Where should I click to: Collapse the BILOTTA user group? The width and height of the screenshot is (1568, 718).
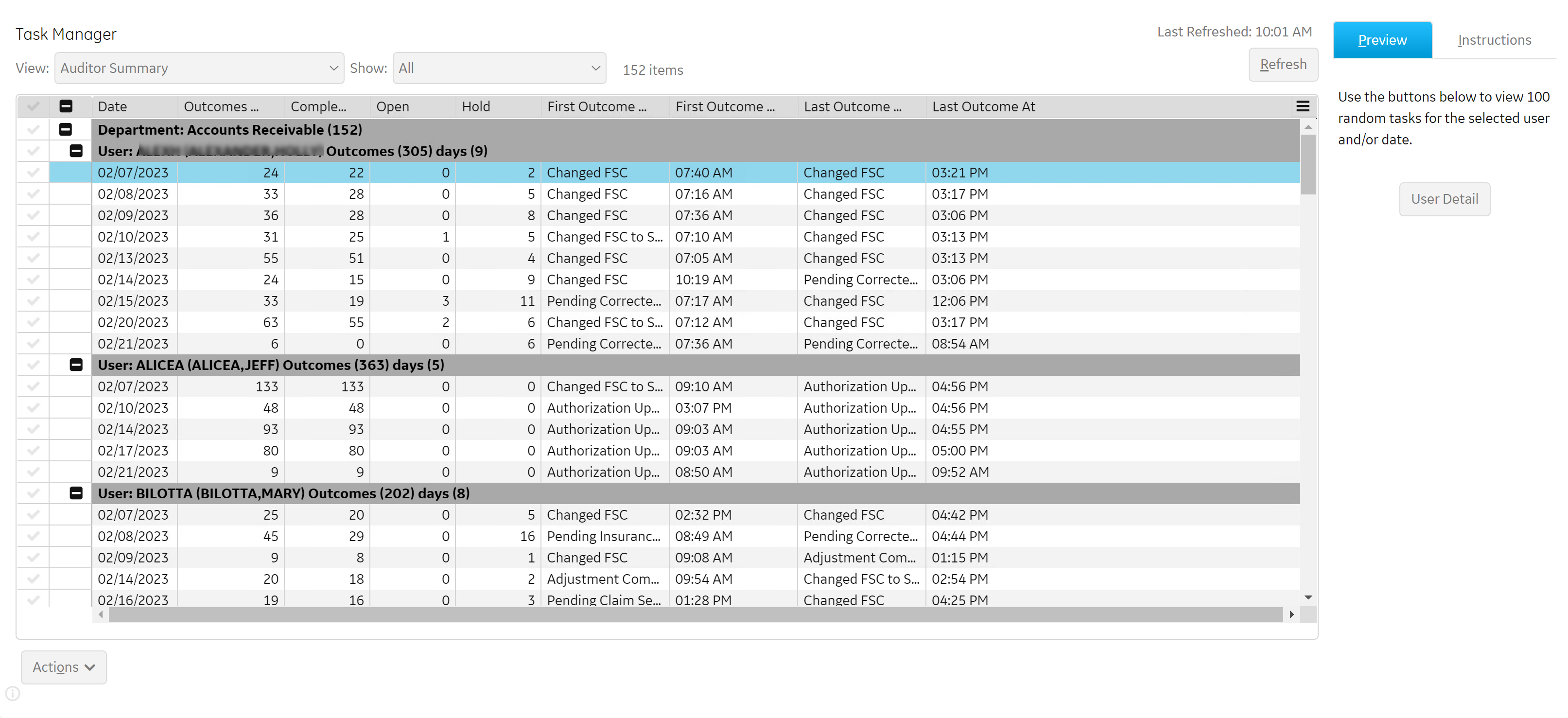pos(76,493)
